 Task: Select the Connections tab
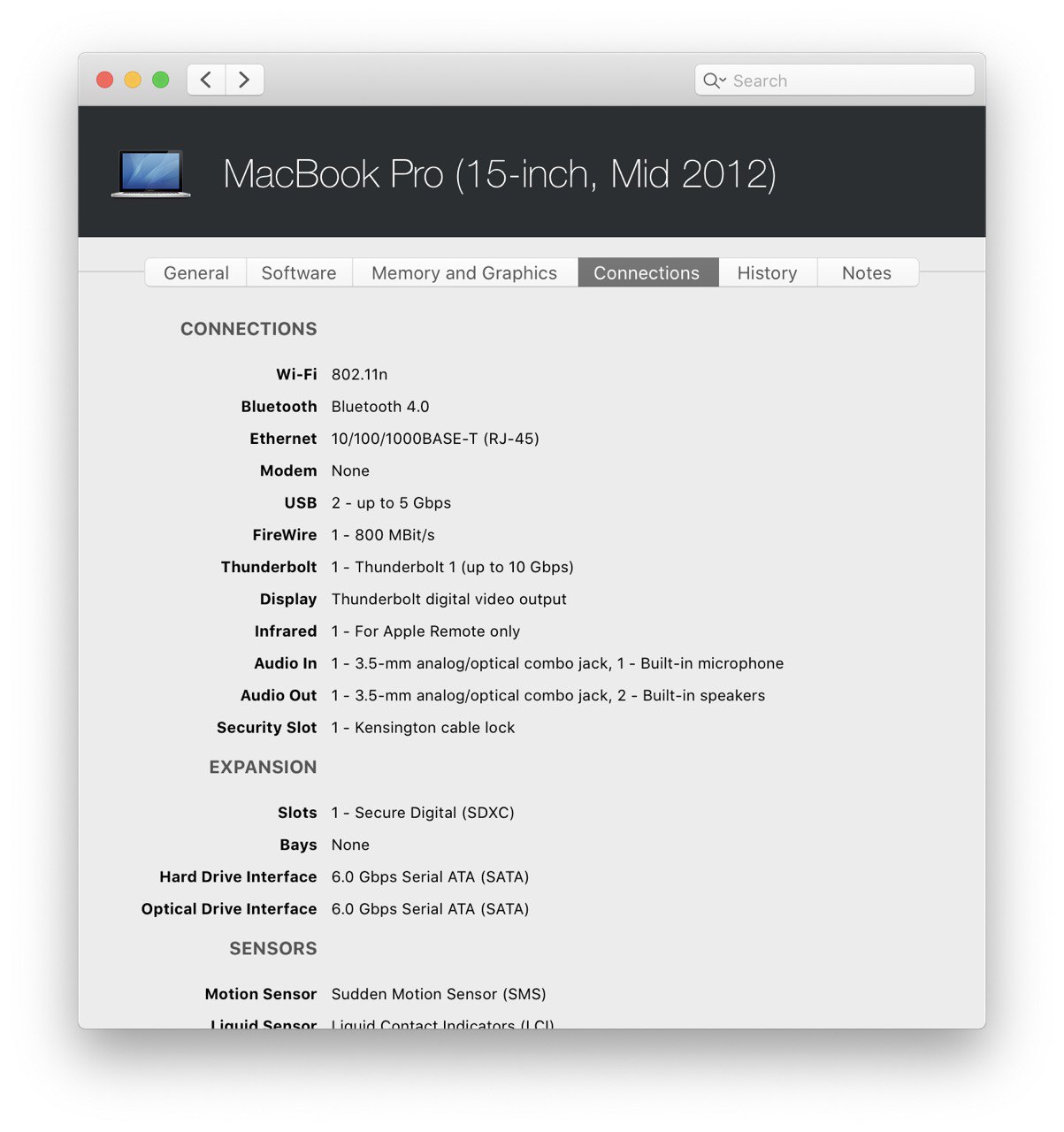647,273
